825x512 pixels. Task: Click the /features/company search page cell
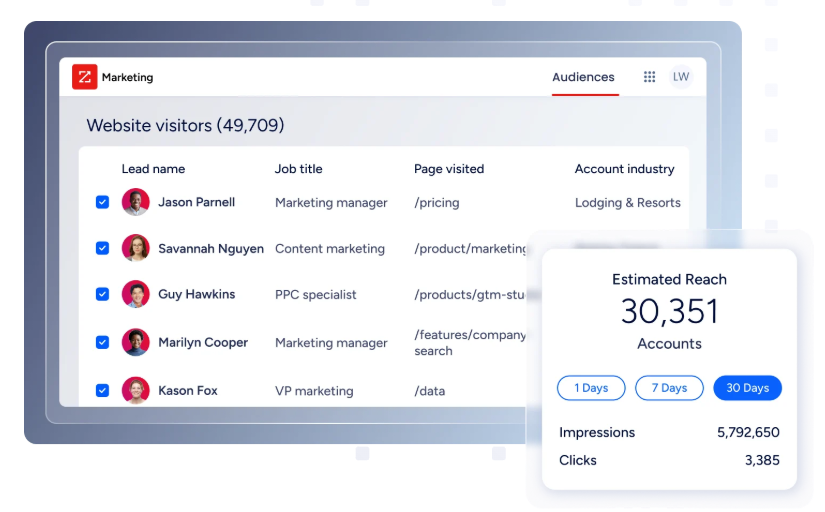pos(470,343)
